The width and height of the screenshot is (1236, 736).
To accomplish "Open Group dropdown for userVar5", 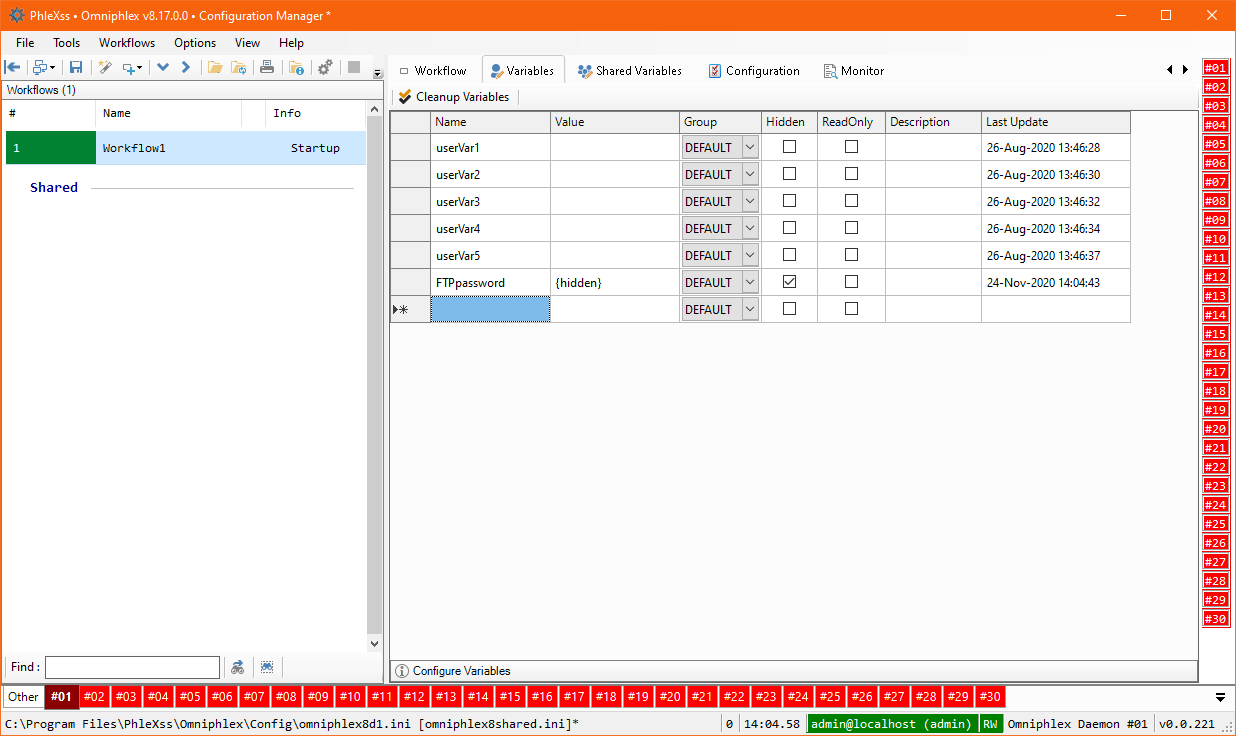I will [x=749, y=255].
